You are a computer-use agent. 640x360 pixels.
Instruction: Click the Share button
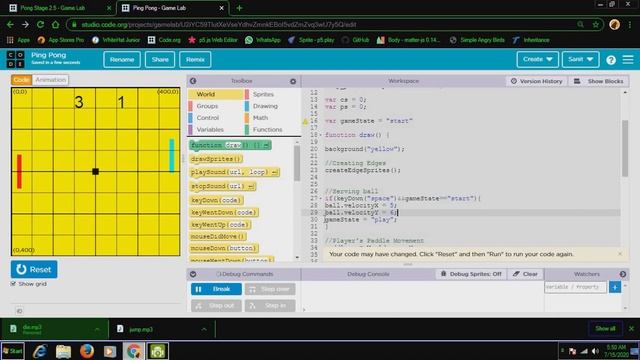pyautogui.click(x=160, y=60)
